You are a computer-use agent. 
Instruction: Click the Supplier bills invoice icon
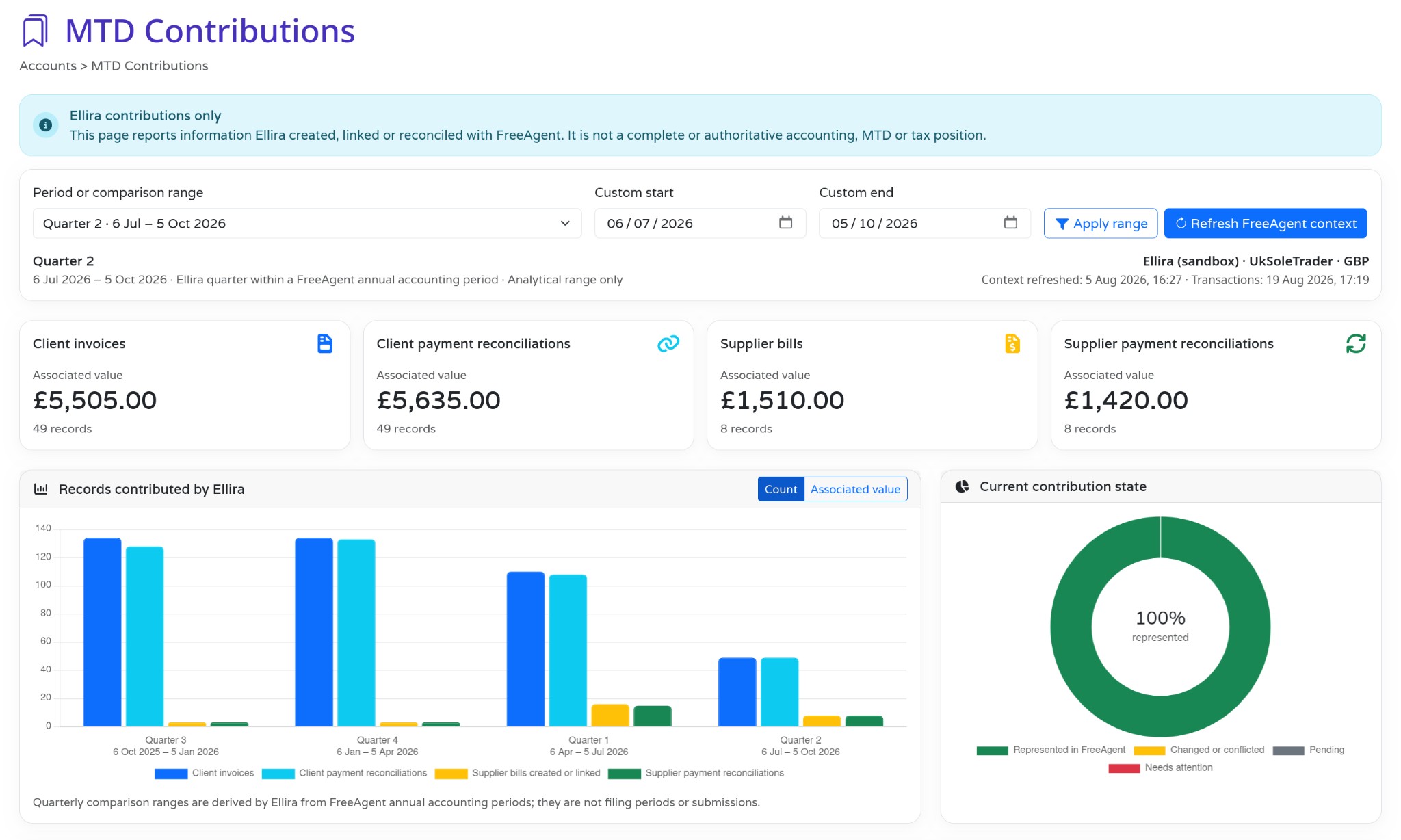(1012, 343)
